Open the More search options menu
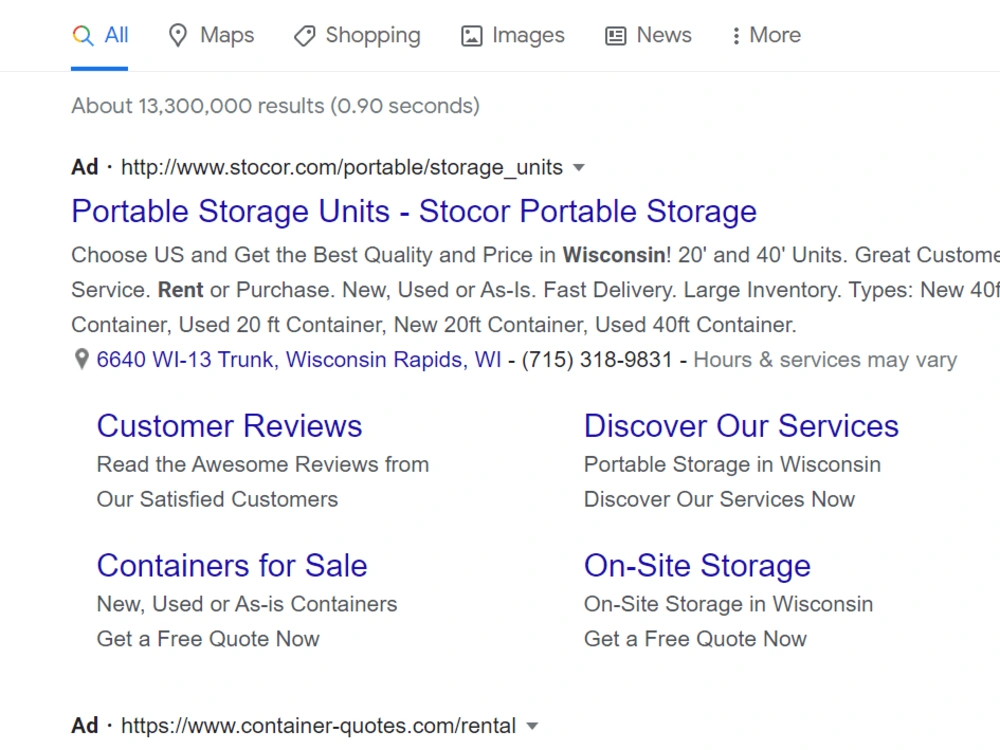 click(766, 35)
